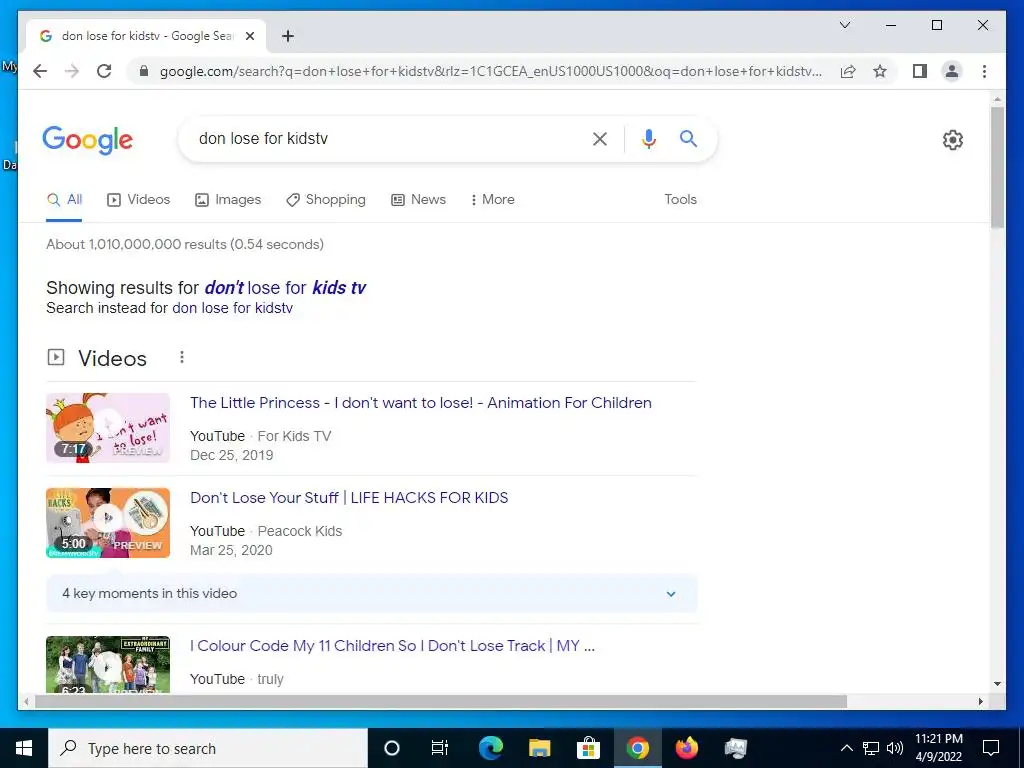The image size is (1024, 768).
Task: Open Task View on the taskbar
Action: (440, 748)
